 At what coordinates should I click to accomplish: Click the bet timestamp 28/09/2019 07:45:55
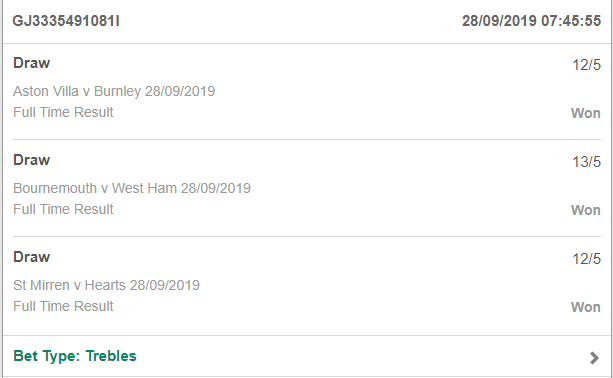point(531,21)
